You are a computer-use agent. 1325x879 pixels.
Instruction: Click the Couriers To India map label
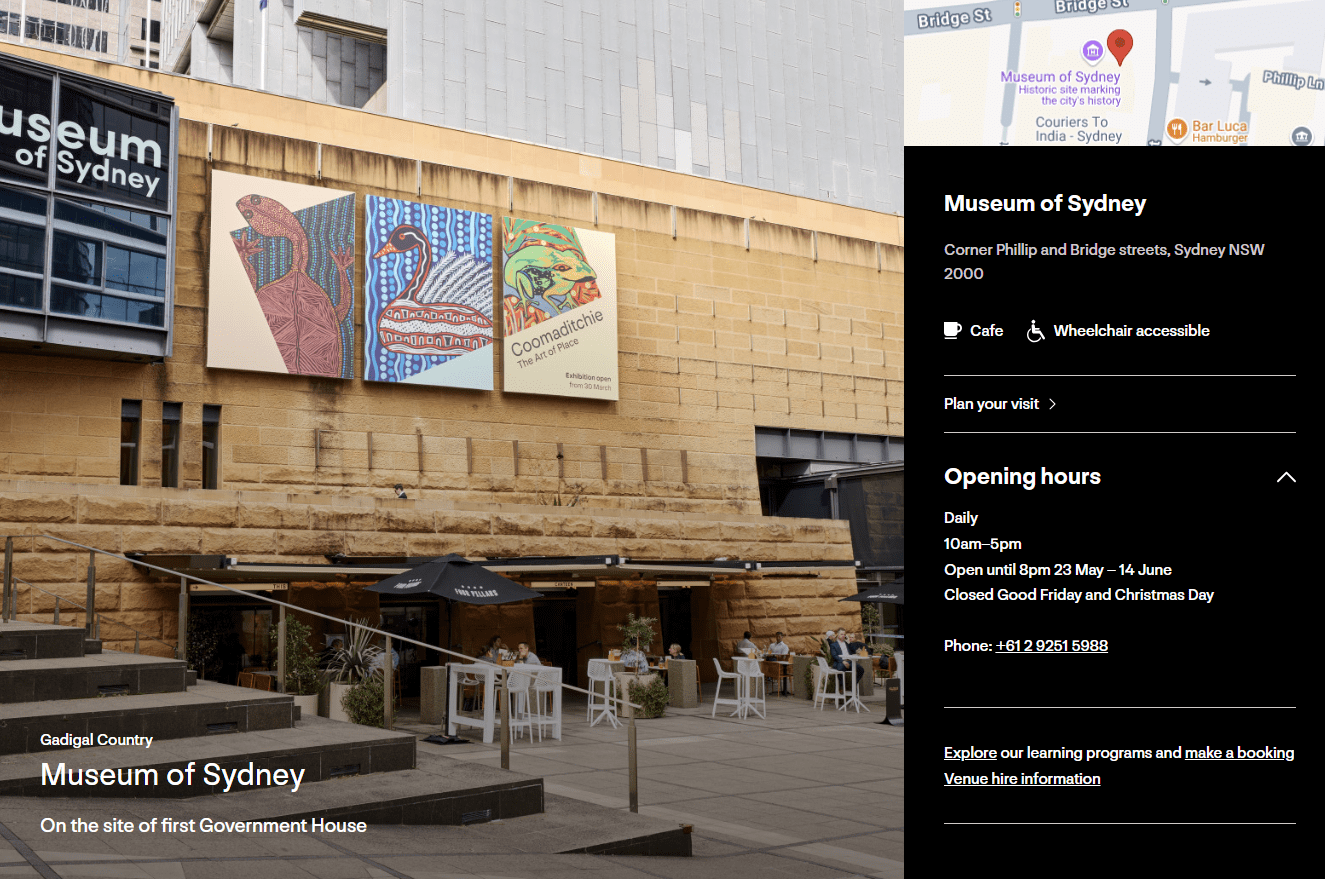[1078, 129]
